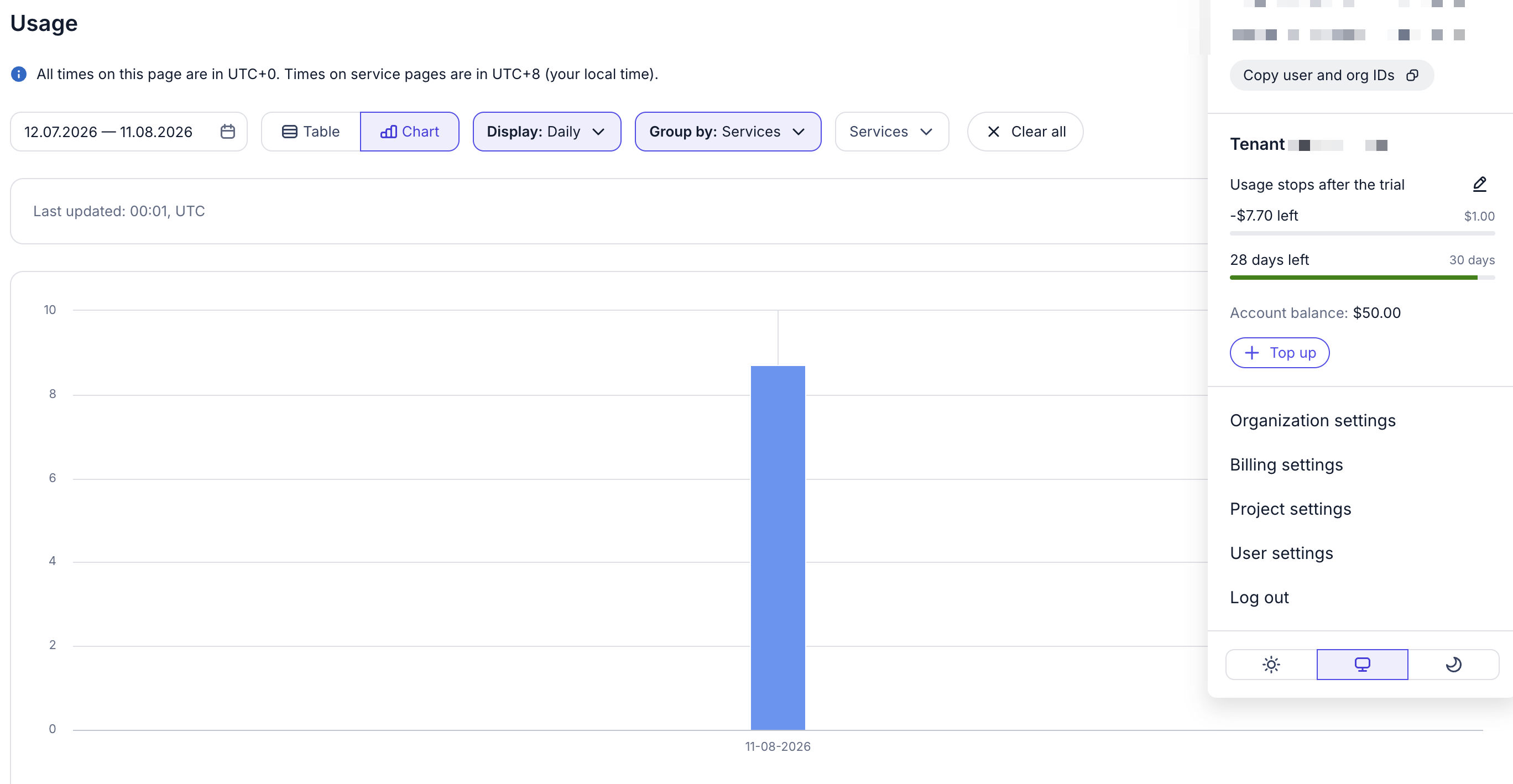Switch to dark theme moon icon
The width and height of the screenshot is (1513, 784).
pyautogui.click(x=1453, y=664)
